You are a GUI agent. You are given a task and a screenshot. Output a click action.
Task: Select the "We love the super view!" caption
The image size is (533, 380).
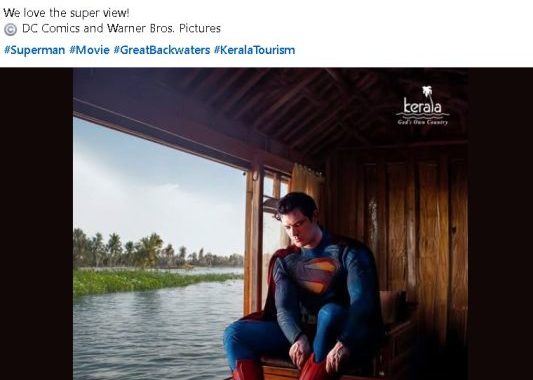[66, 13]
